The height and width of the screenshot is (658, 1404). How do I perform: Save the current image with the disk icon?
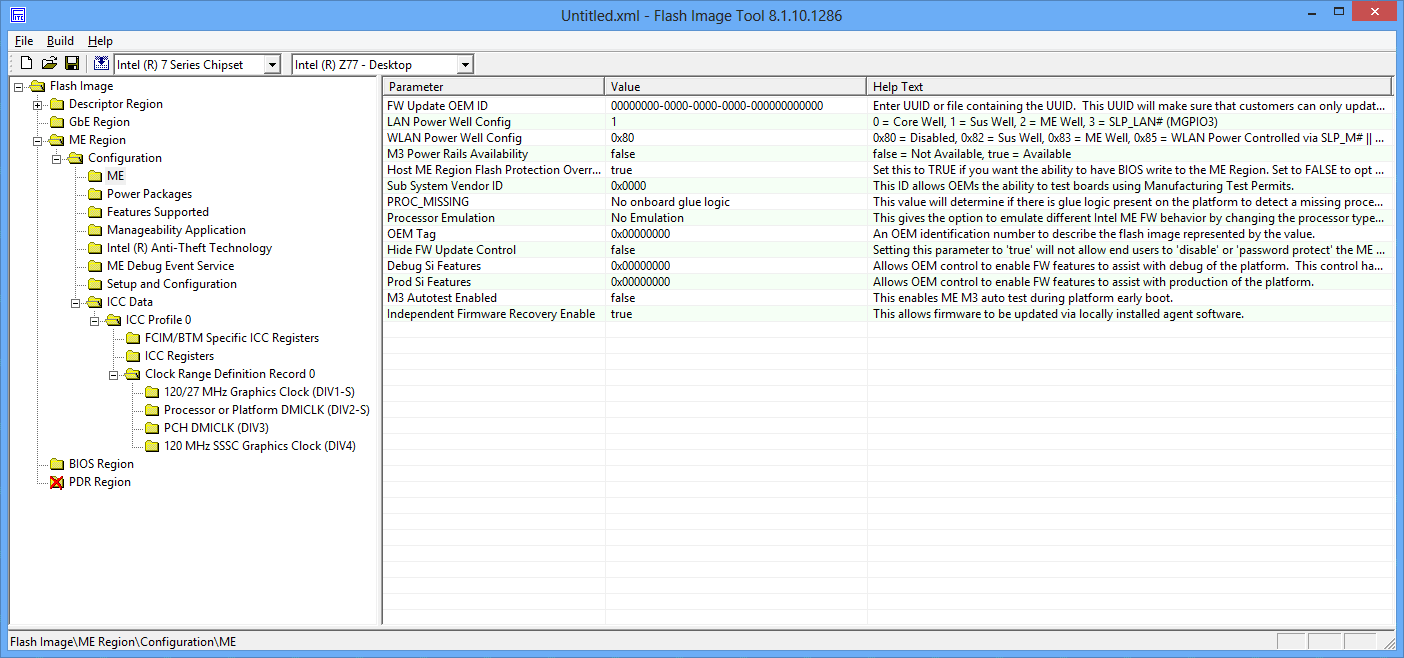[x=71, y=62]
